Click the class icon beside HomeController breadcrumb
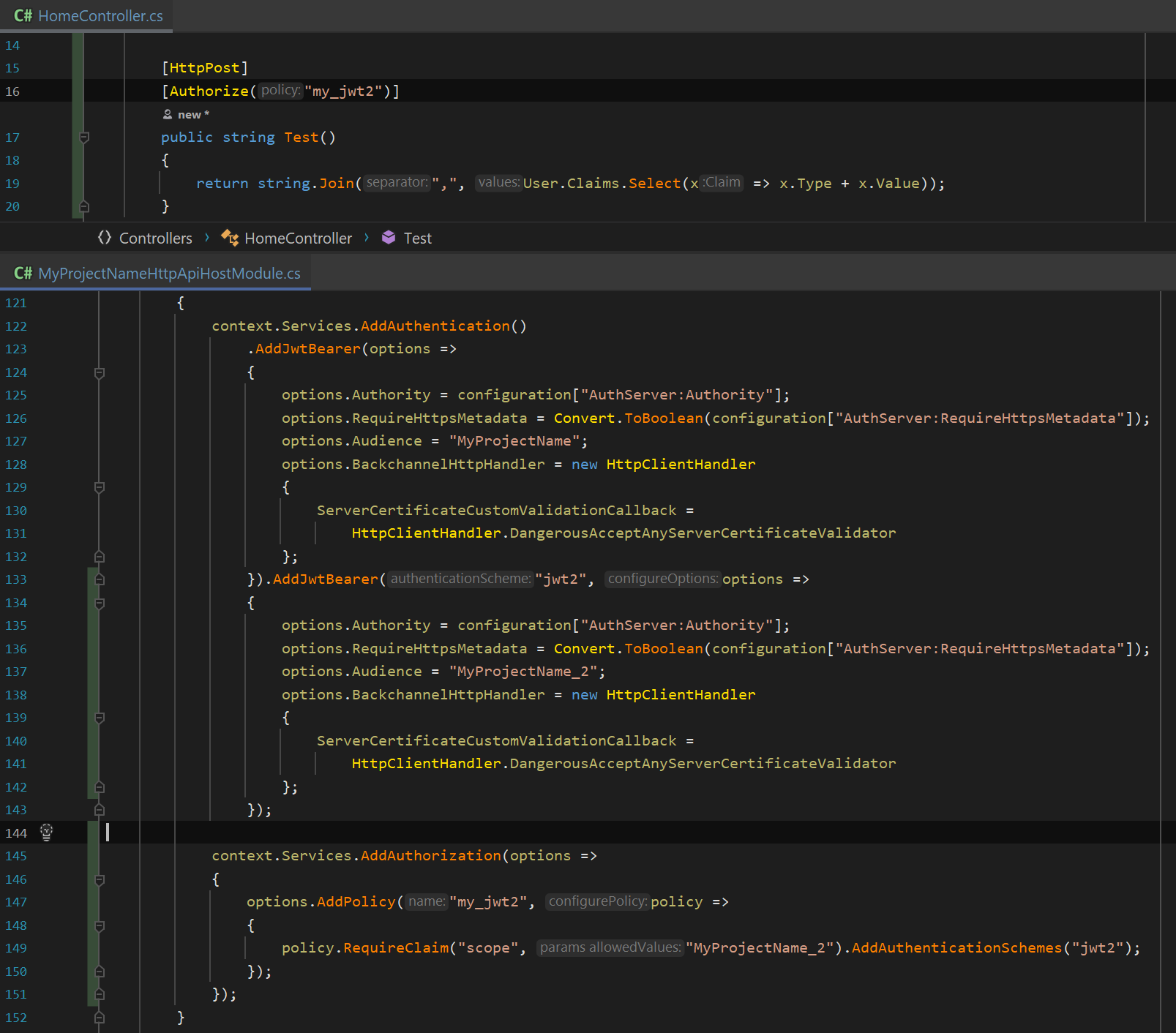 tap(230, 238)
